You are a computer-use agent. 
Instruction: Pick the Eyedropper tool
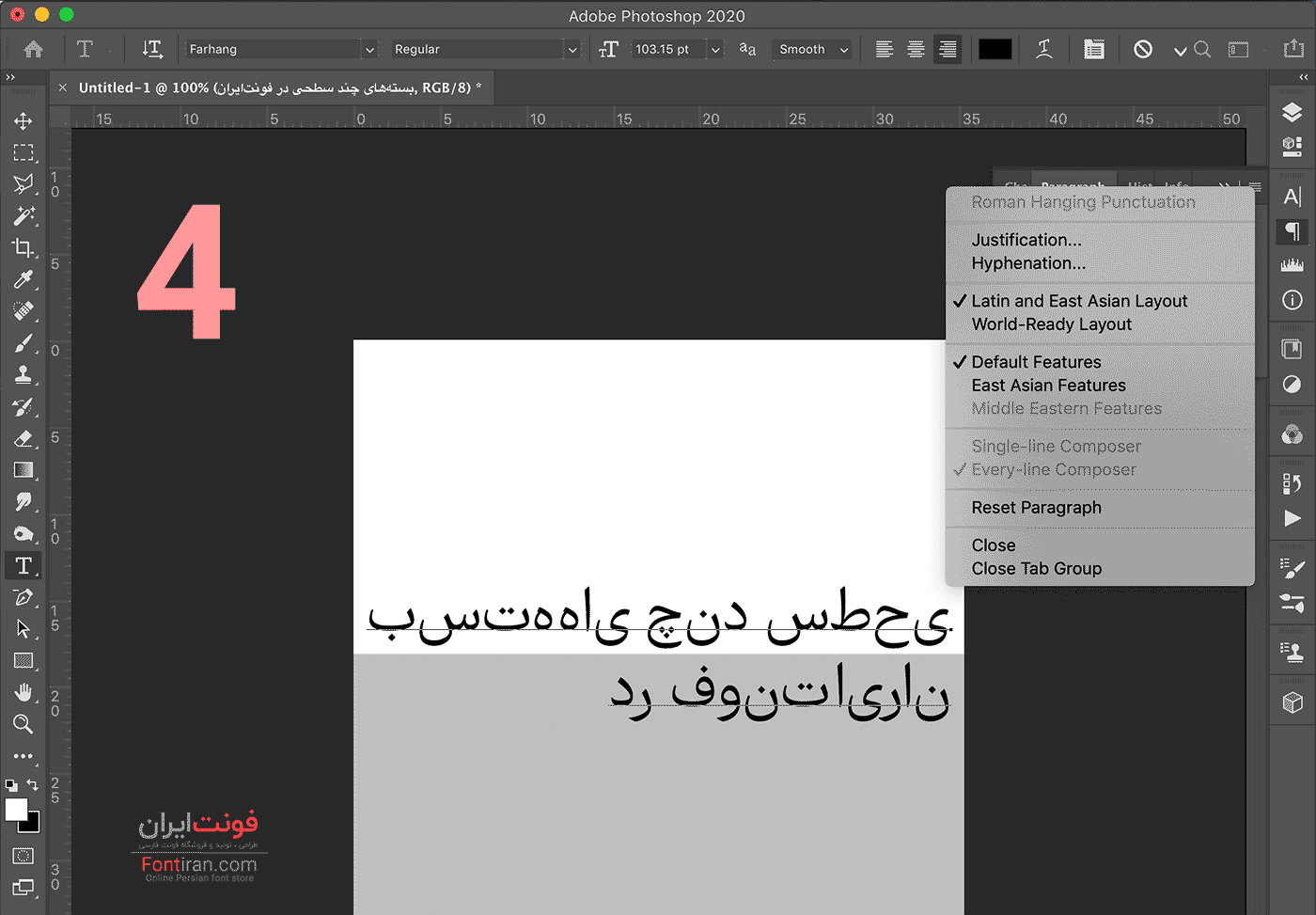tap(23, 279)
